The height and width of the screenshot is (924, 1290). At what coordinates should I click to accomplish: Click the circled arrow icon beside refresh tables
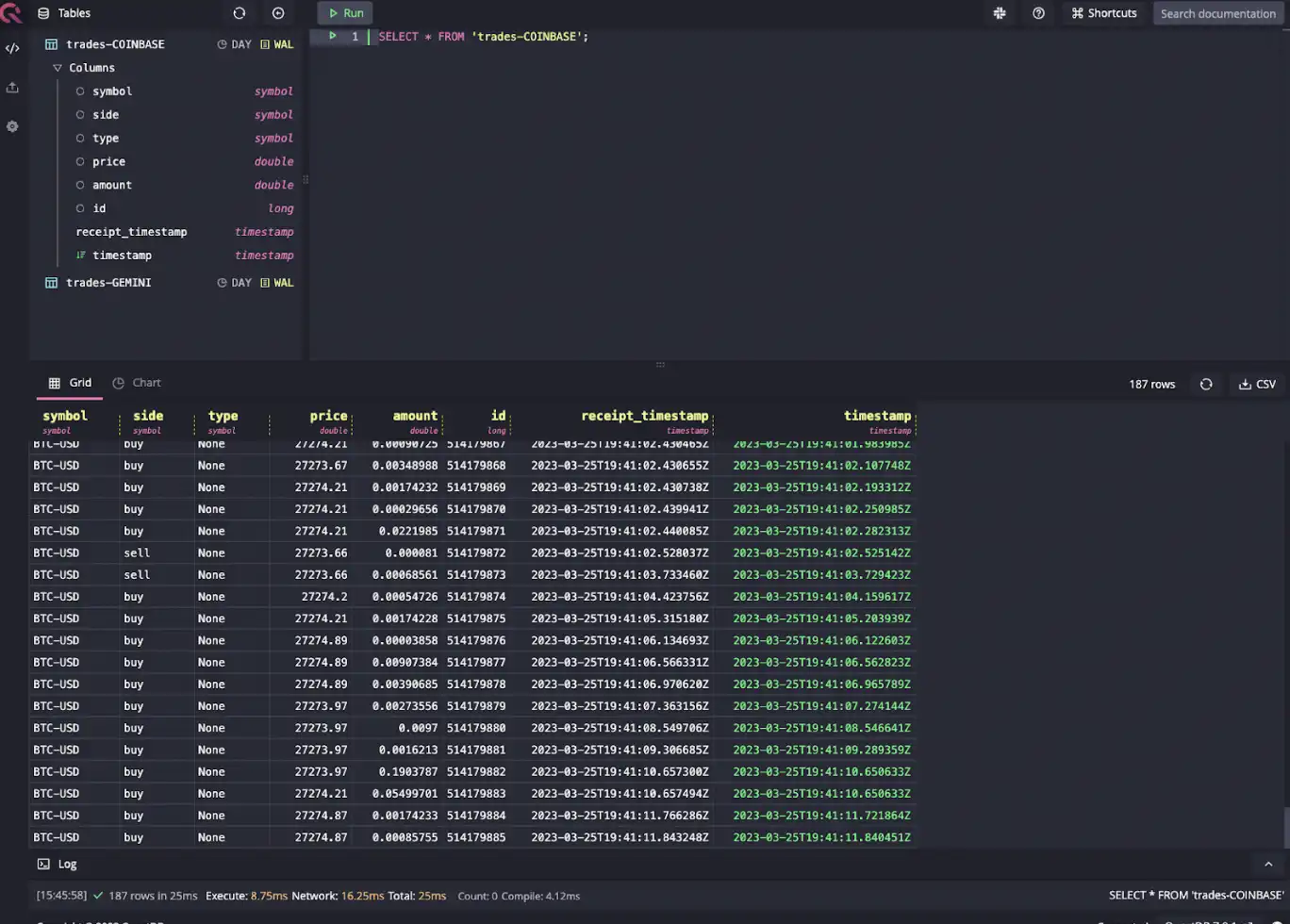pos(278,13)
